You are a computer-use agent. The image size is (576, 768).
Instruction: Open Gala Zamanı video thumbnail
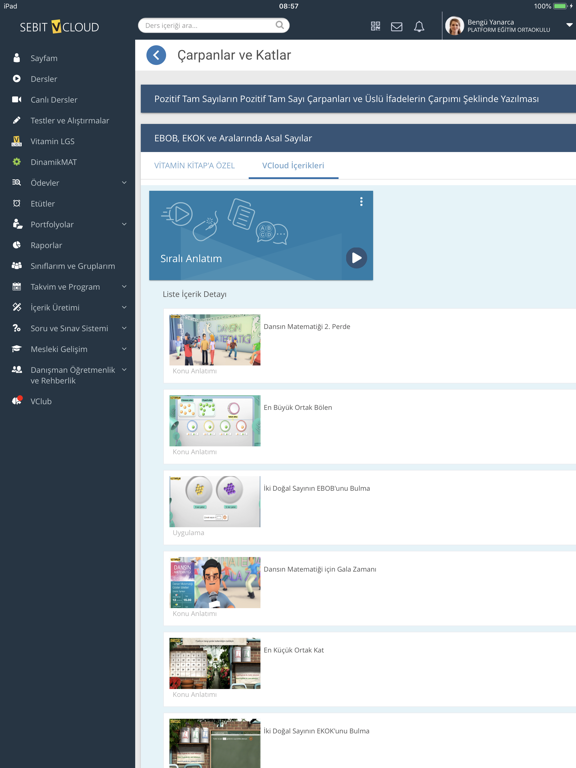click(215, 582)
